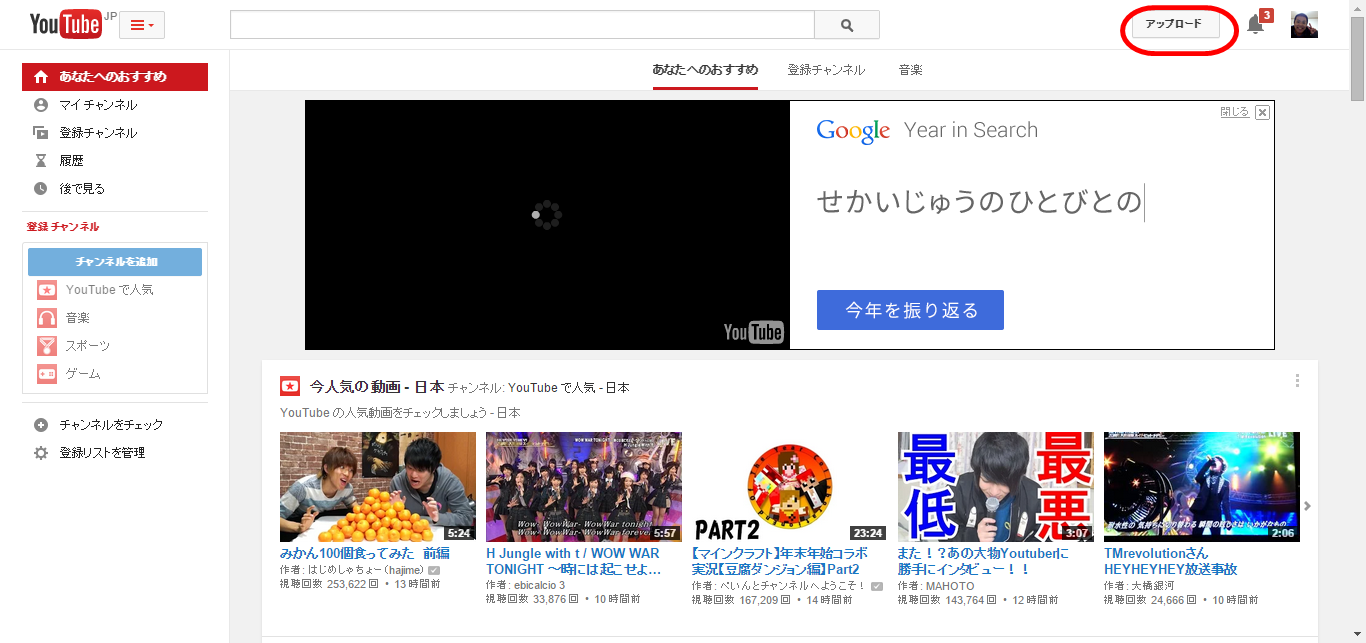This screenshot has height=643, width=1366.
Task: Open the H Jungle with t video thumbnail
Action: click(584, 487)
